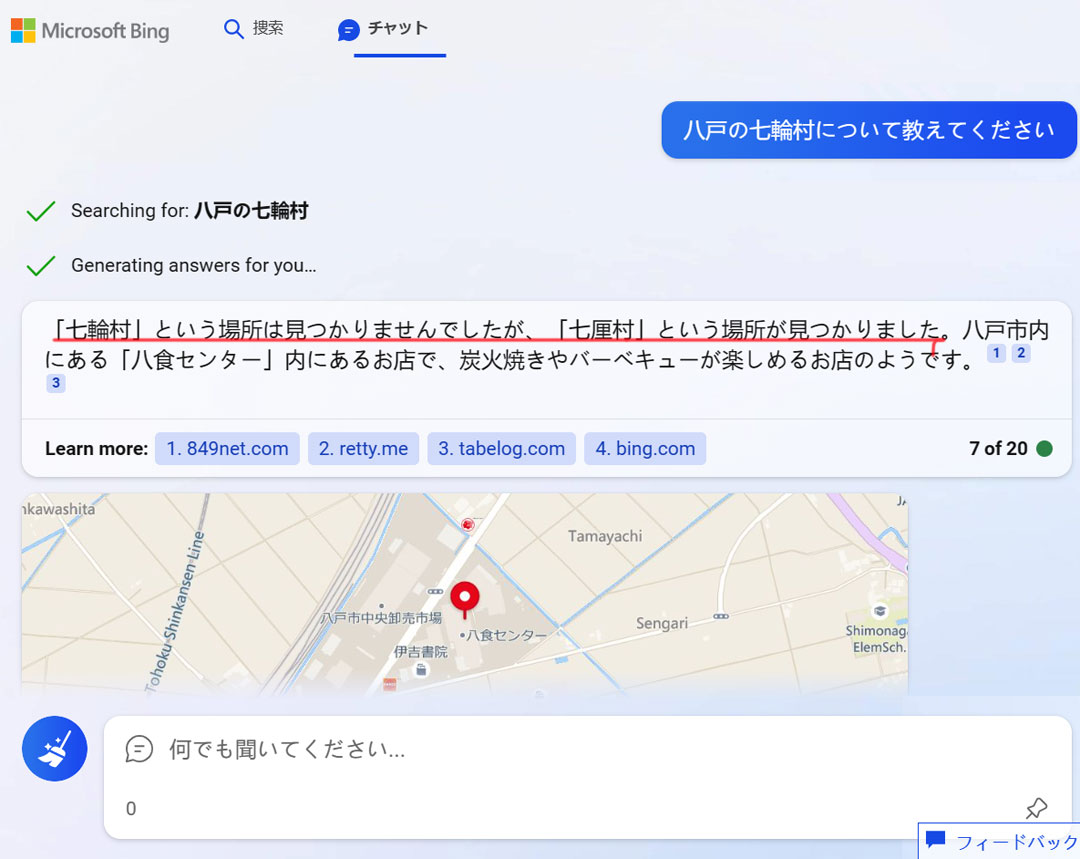Click the 伊吉書院 label on map
Image resolution: width=1080 pixels, height=859 pixels.
pos(420,652)
